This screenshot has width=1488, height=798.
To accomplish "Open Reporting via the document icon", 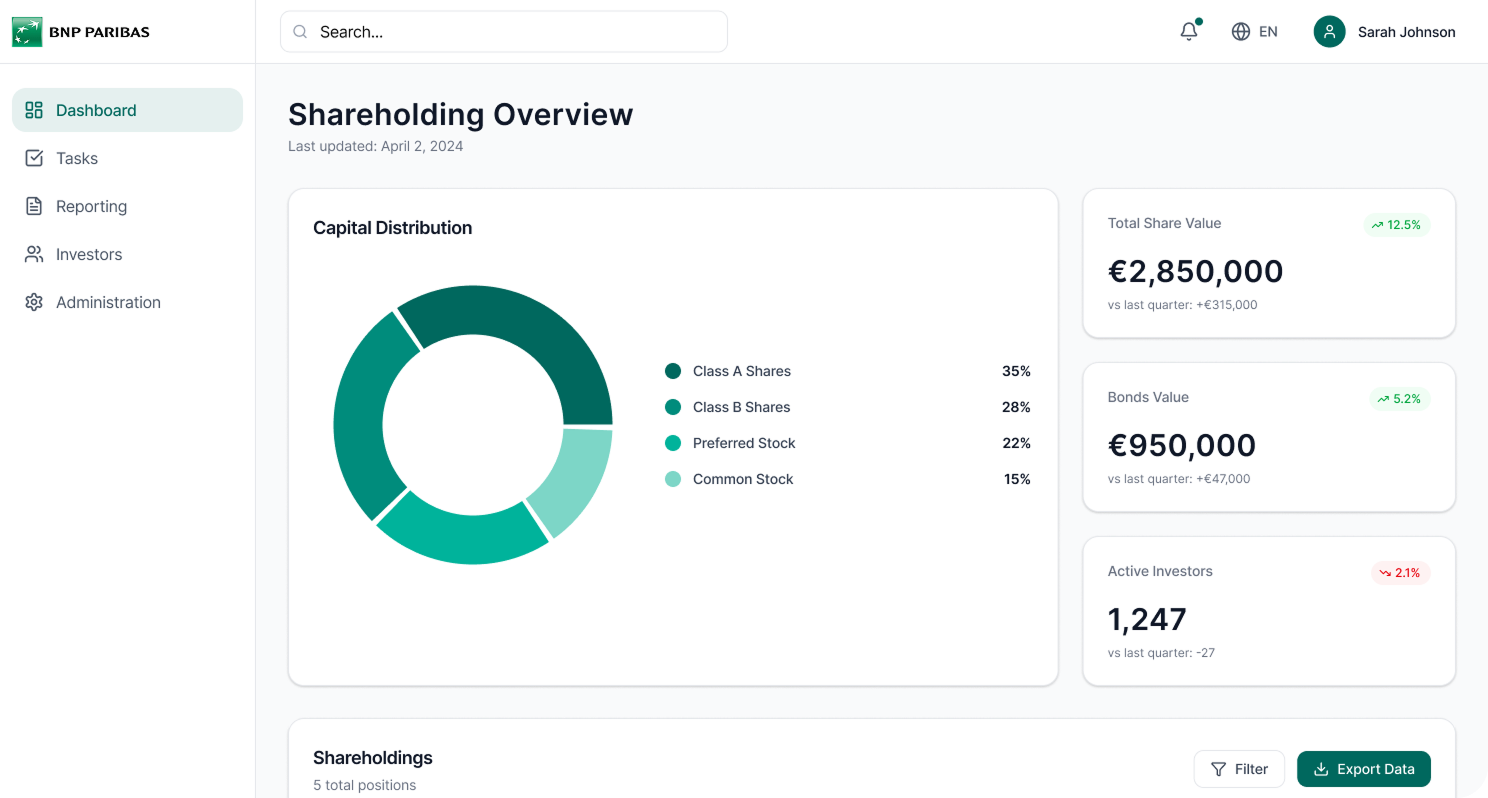I will (34, 206).
